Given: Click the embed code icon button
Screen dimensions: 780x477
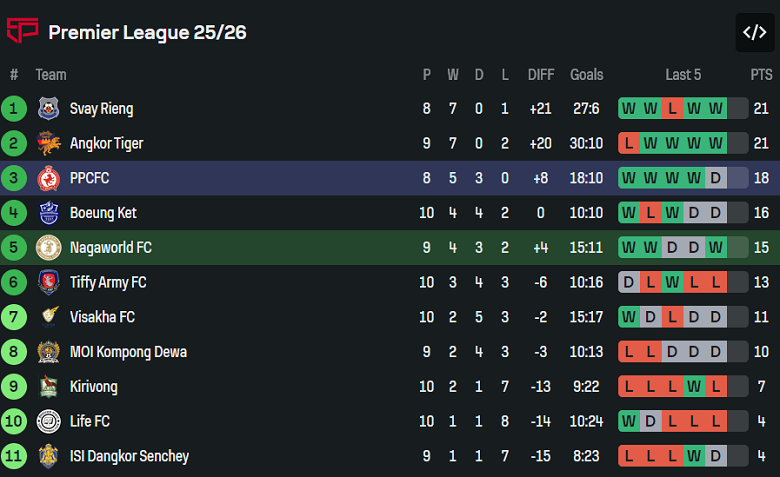Looking at the screenshot, I should [754, 32].
